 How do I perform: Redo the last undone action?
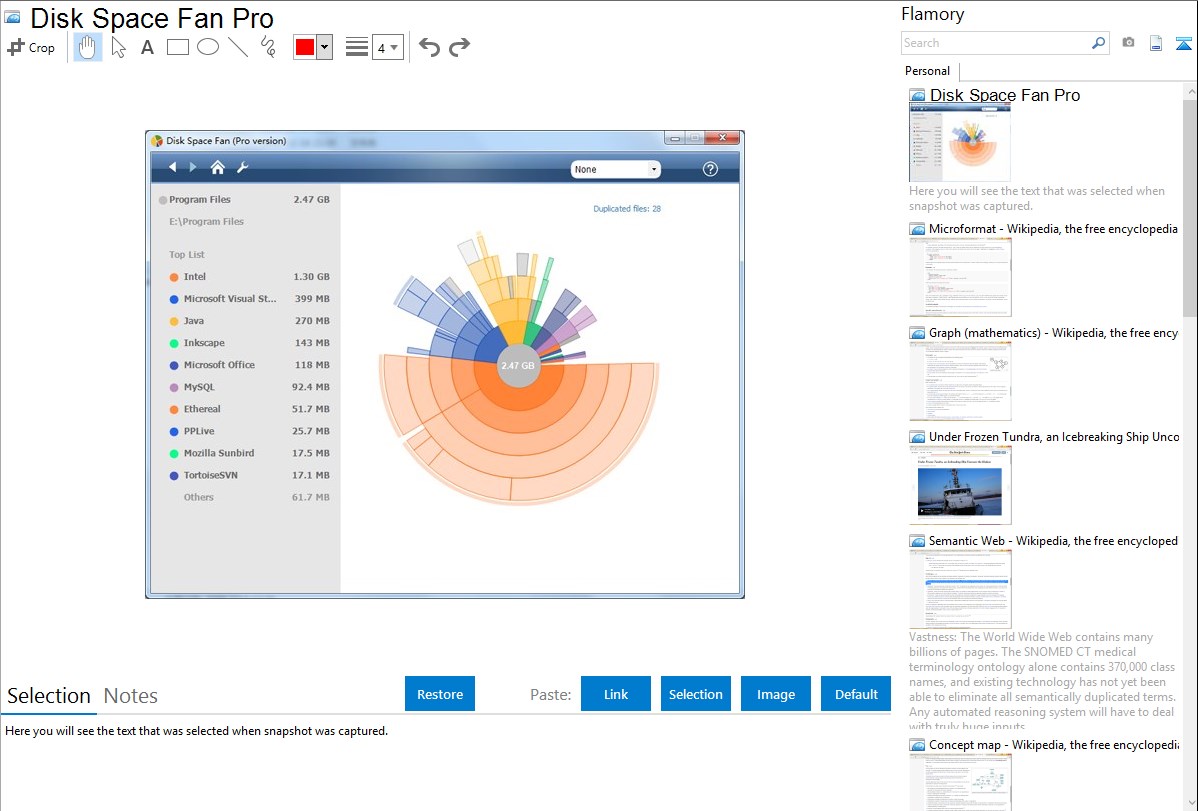click(459, 47)
